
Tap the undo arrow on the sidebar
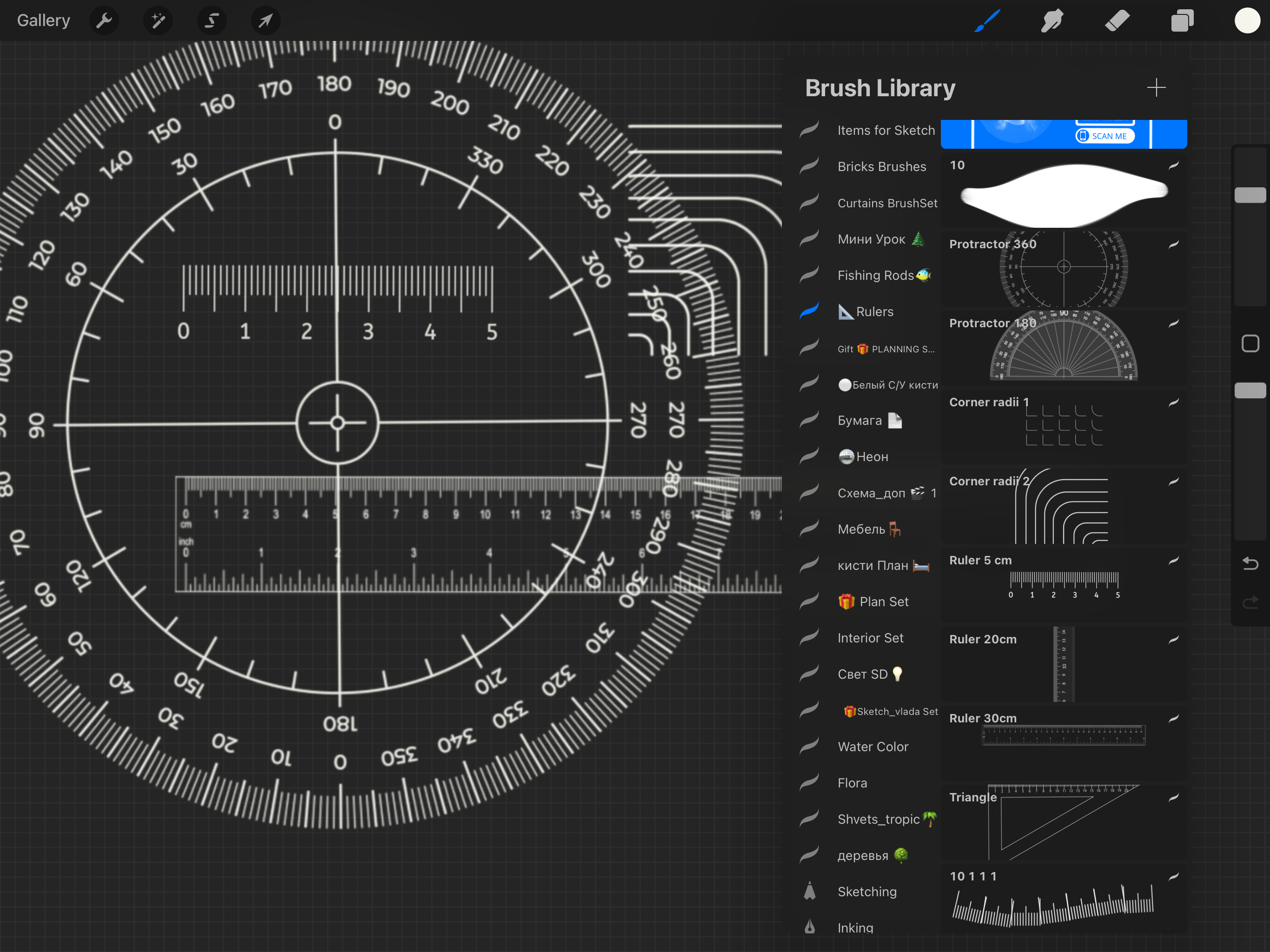tap(1250, 564)
